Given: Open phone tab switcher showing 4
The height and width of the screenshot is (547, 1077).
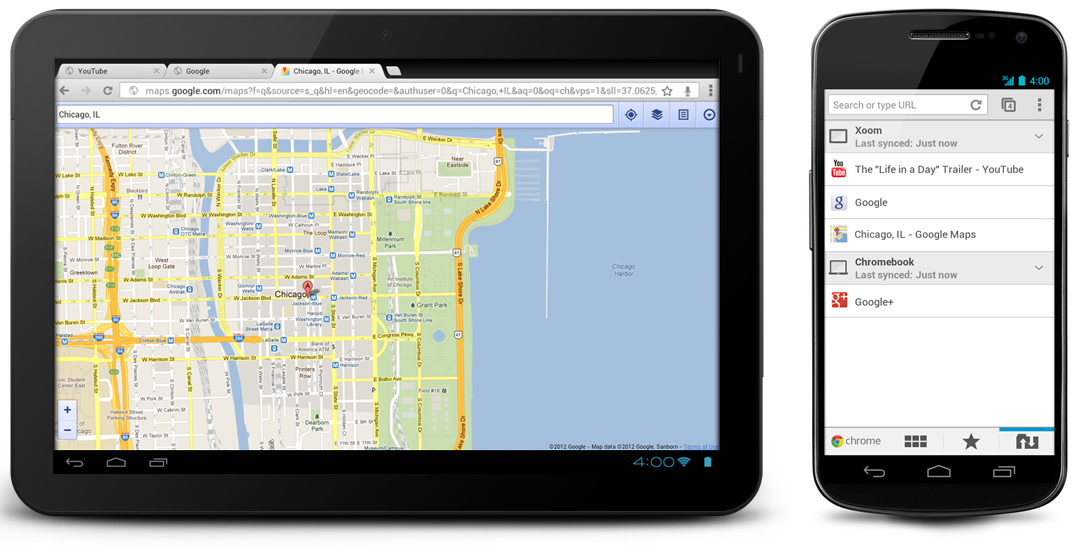Looking at the screenshot, I should click(1008, 105).
